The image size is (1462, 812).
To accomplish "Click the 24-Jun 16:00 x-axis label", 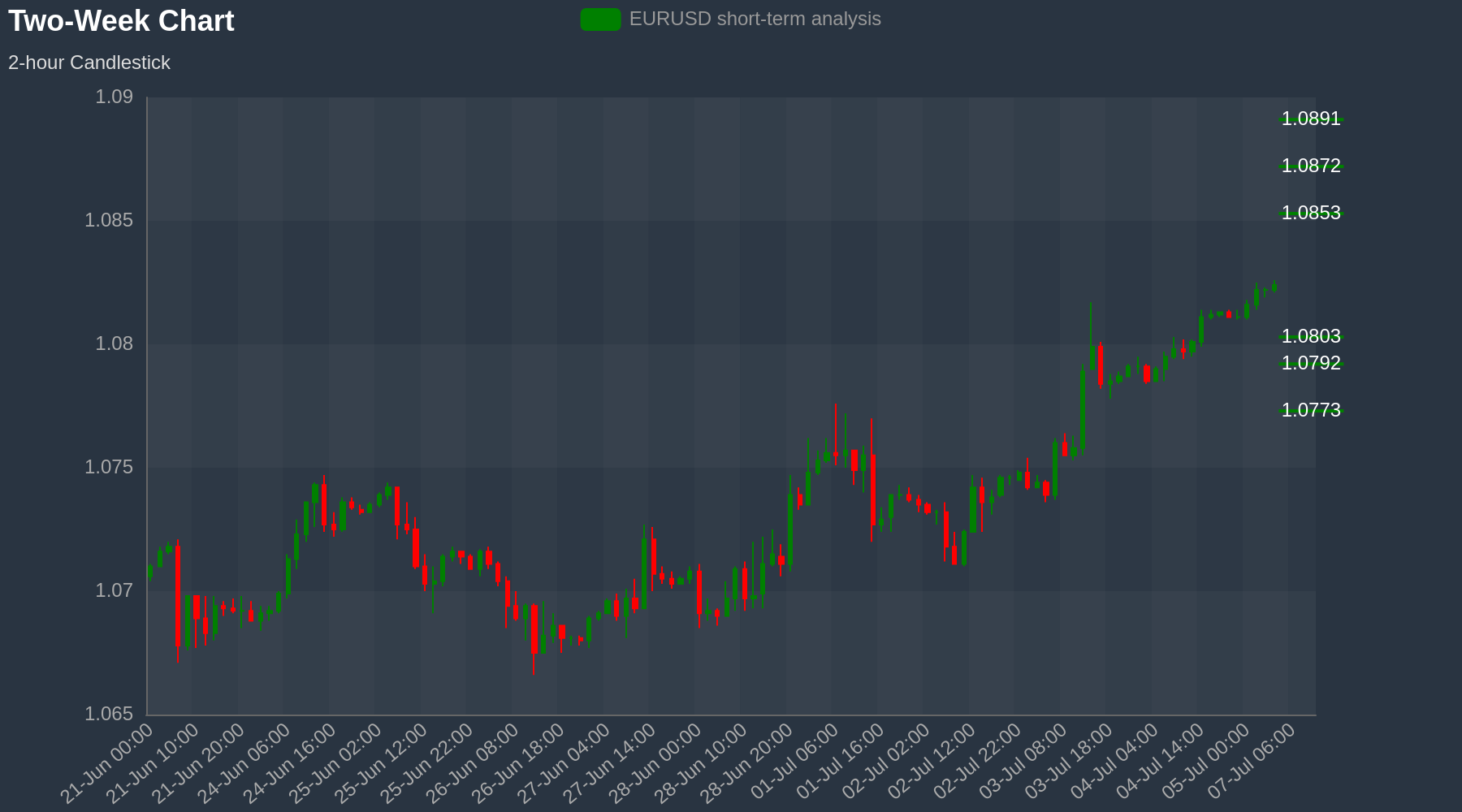I will coord(290,765).
